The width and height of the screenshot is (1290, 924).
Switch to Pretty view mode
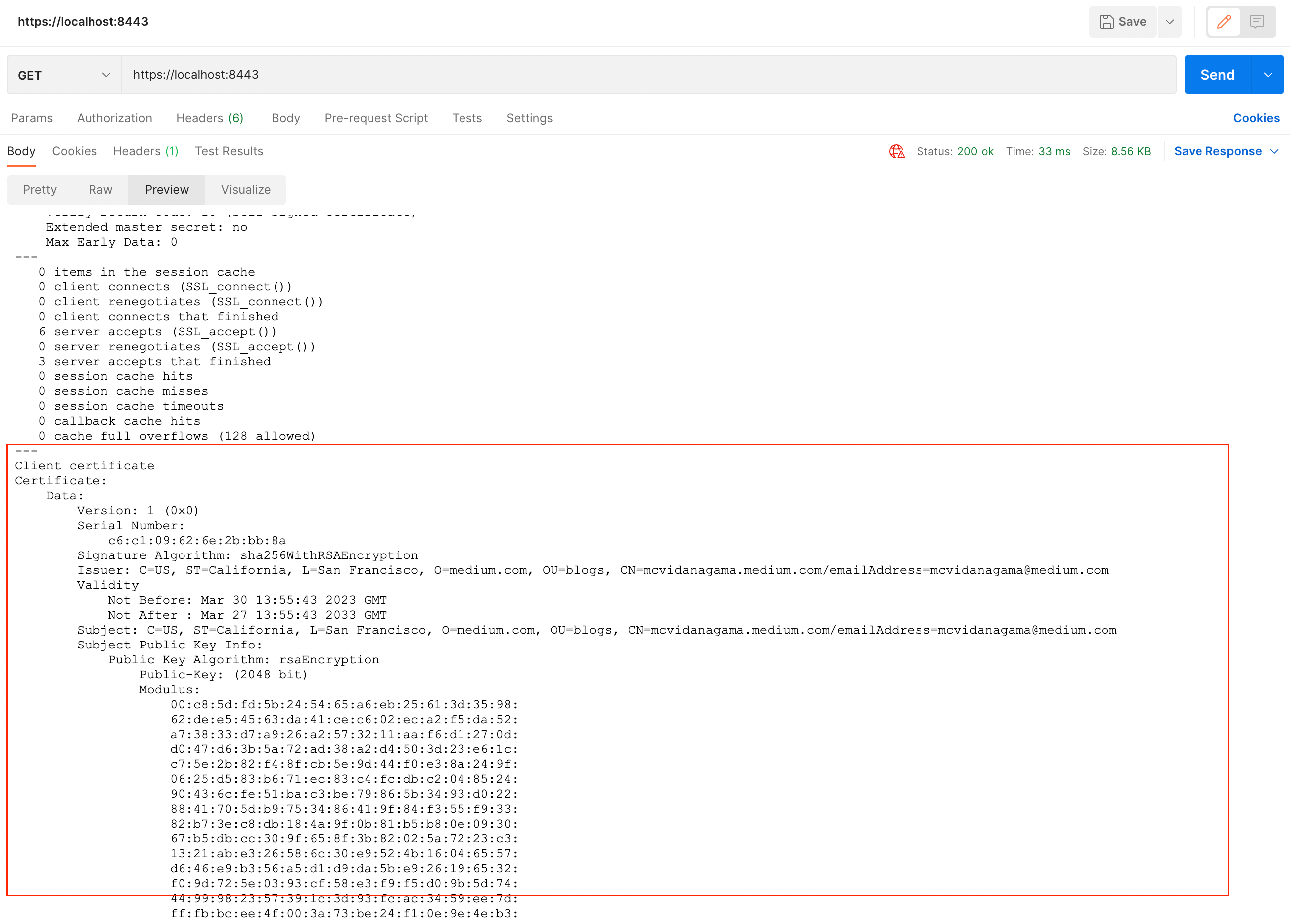coord(40,190)
